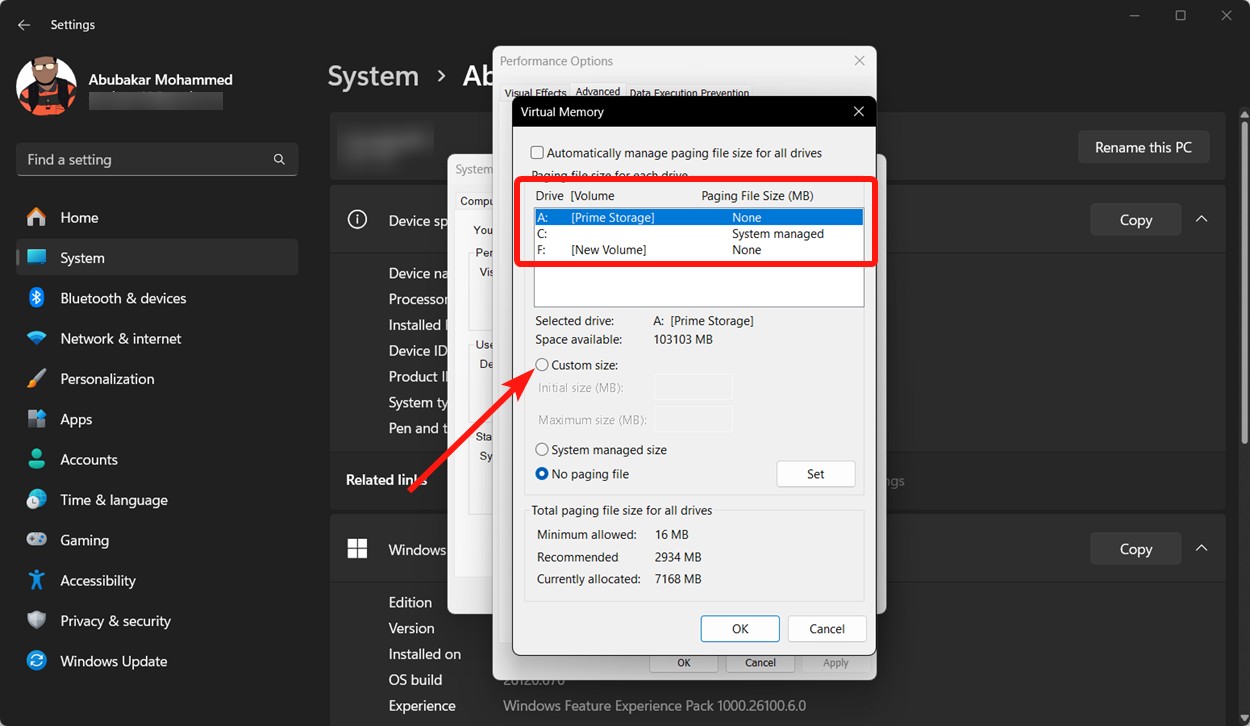
Task: Choose System managed size option
Action: click(541, 449)
